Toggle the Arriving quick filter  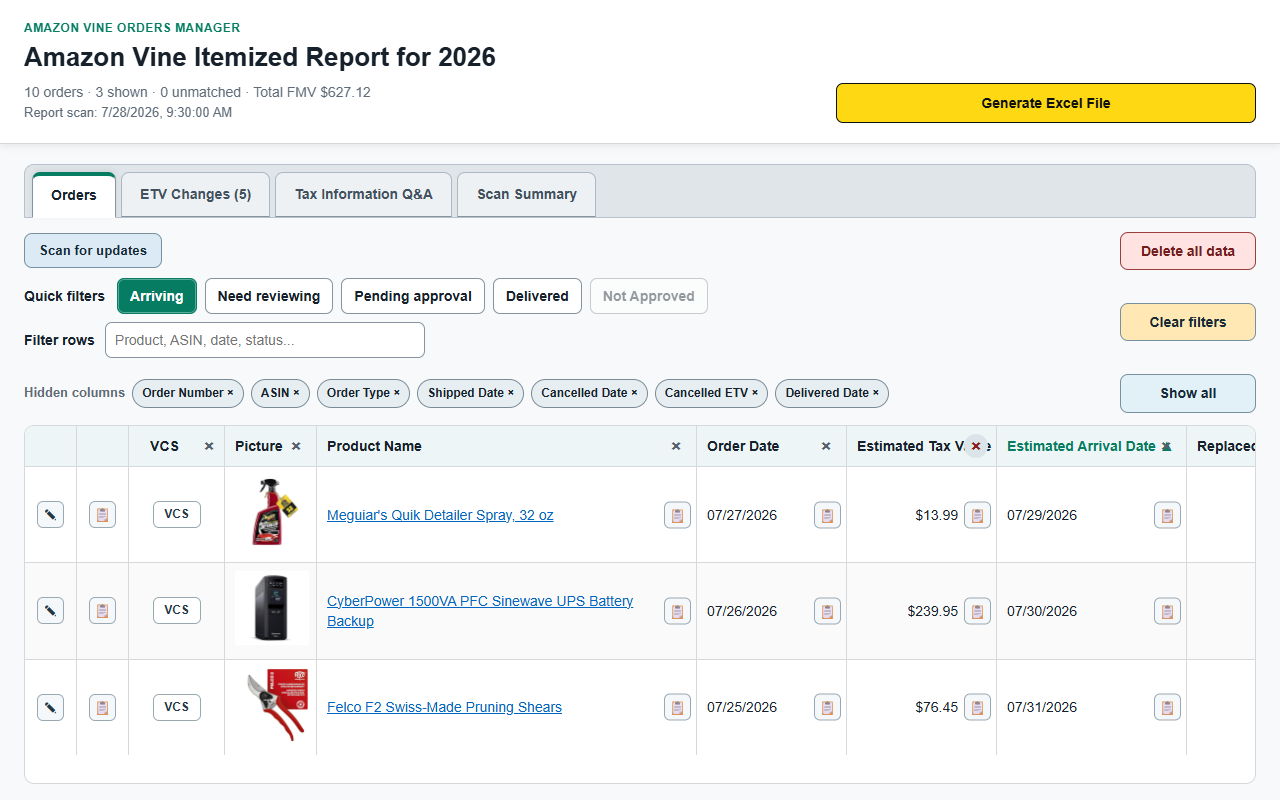pos(157,296)
